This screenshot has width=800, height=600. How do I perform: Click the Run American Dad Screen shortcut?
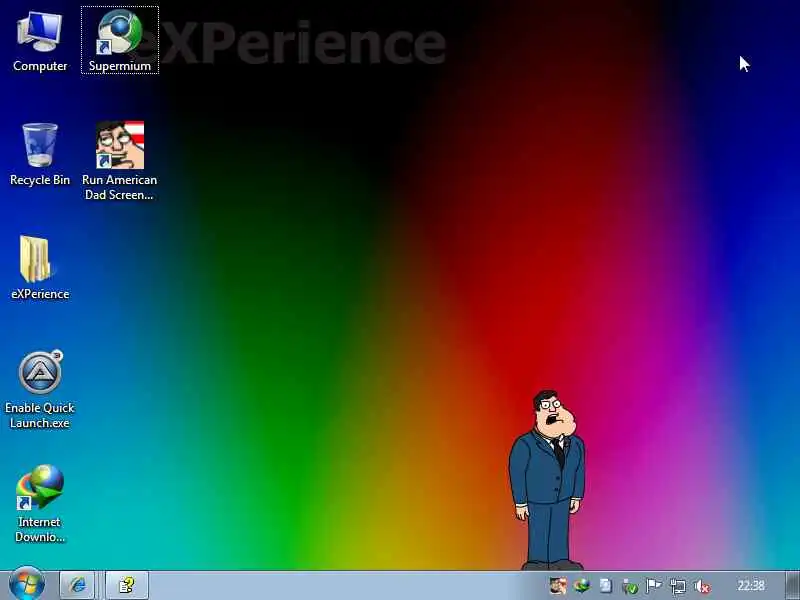click(x=120, y=161)
